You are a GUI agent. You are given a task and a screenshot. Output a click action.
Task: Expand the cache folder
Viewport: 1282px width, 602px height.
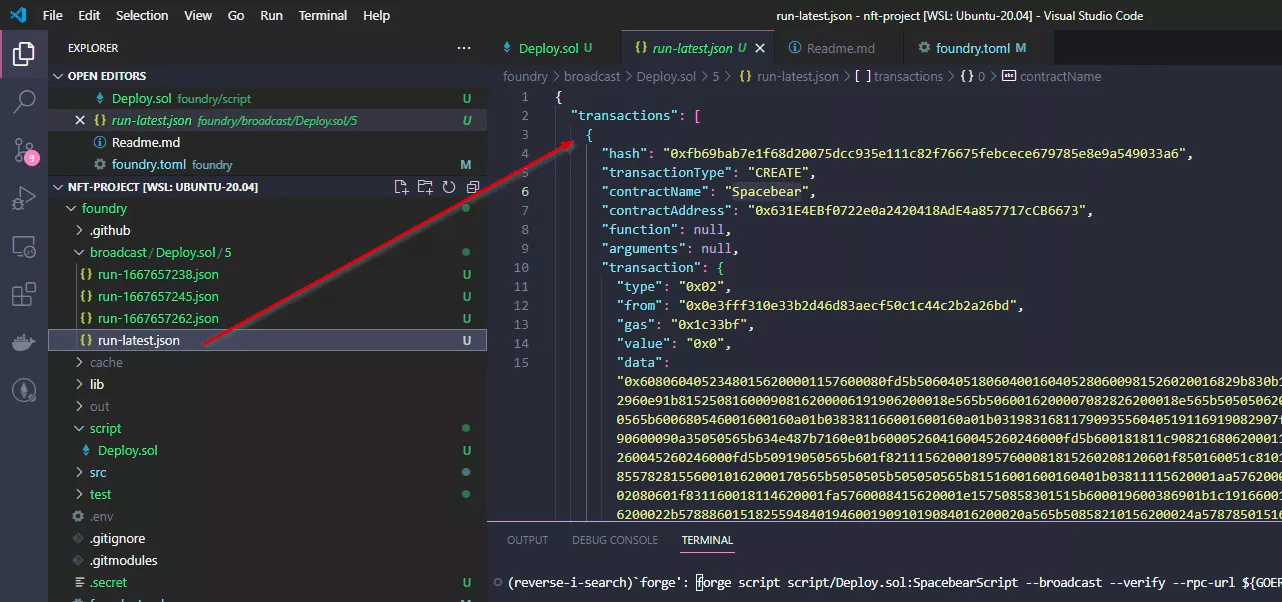pos(80,362)
